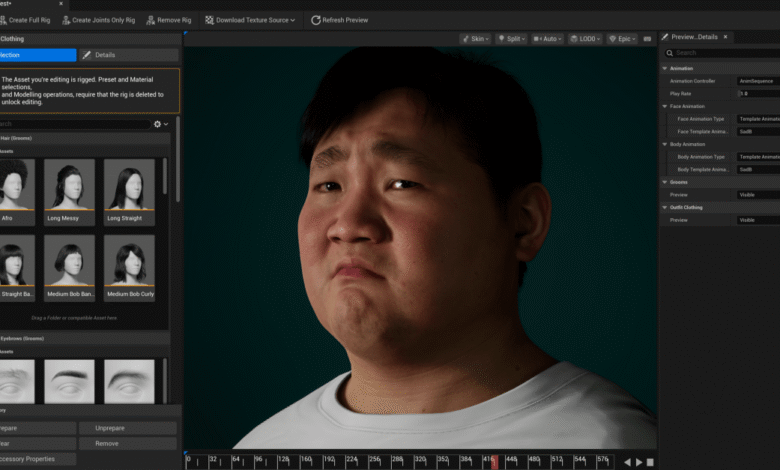Select the thick dark eyebrow thumbnail

pyautogui.click(x=69, y=381)
